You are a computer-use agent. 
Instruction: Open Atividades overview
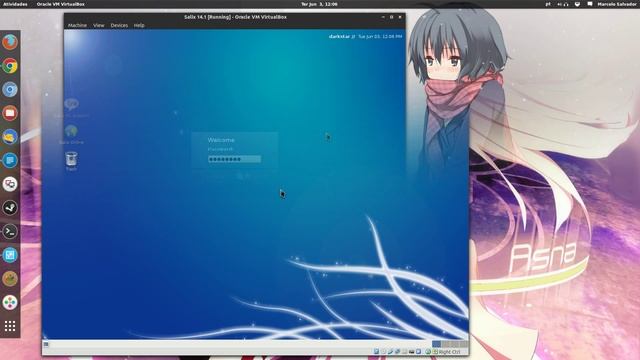tap(16, 4)
